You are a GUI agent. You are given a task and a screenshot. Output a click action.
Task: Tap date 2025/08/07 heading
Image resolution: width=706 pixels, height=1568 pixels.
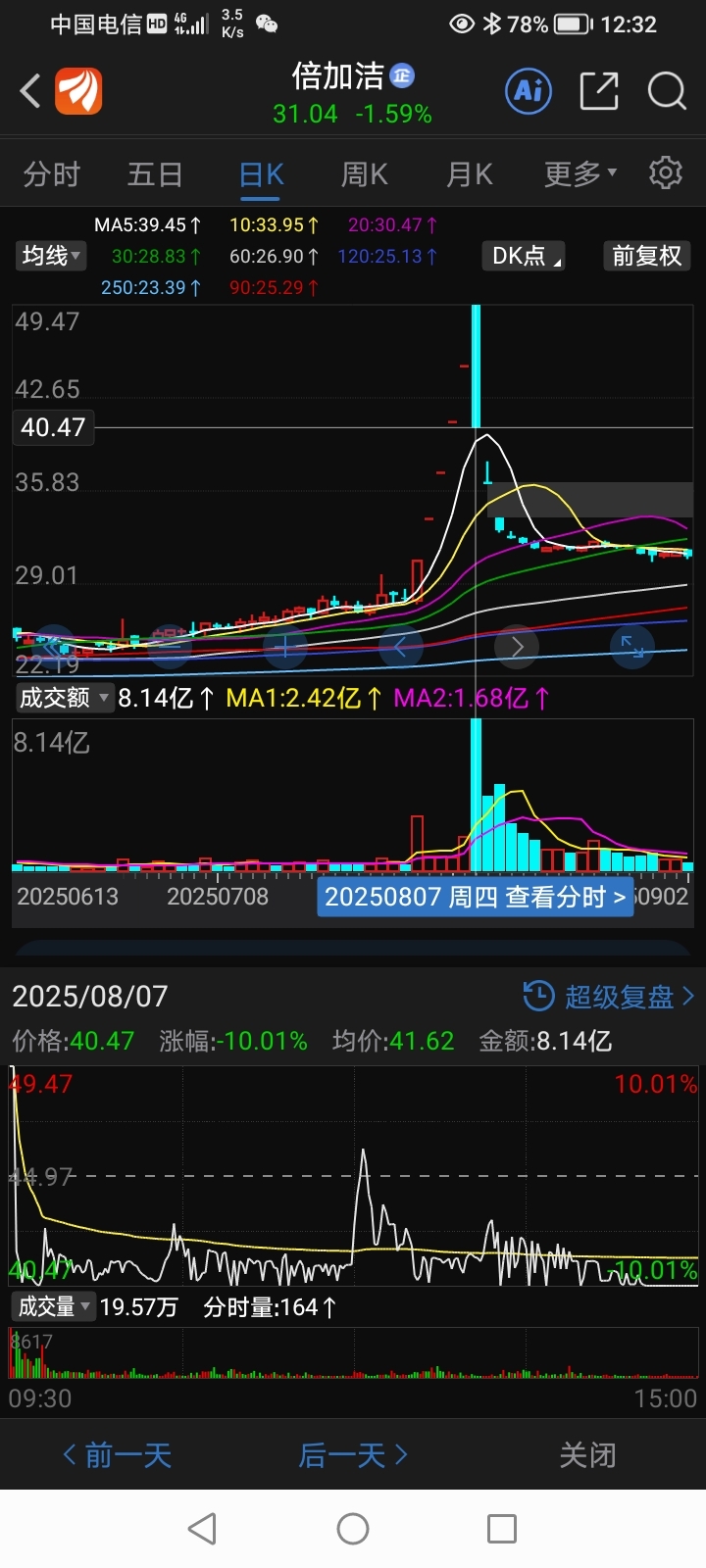[90, 997]
